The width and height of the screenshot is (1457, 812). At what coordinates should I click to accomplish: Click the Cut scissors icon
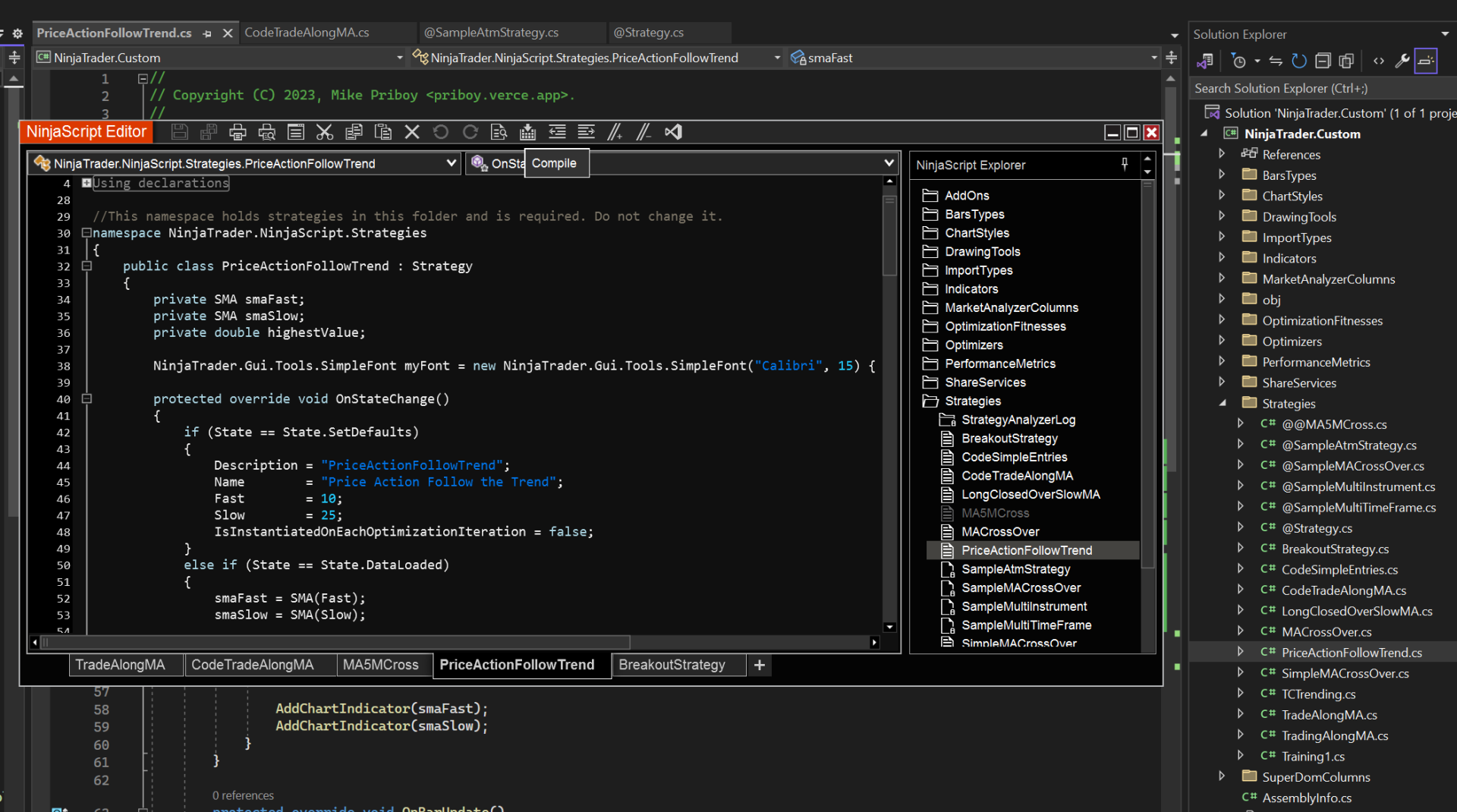(325, 132)
